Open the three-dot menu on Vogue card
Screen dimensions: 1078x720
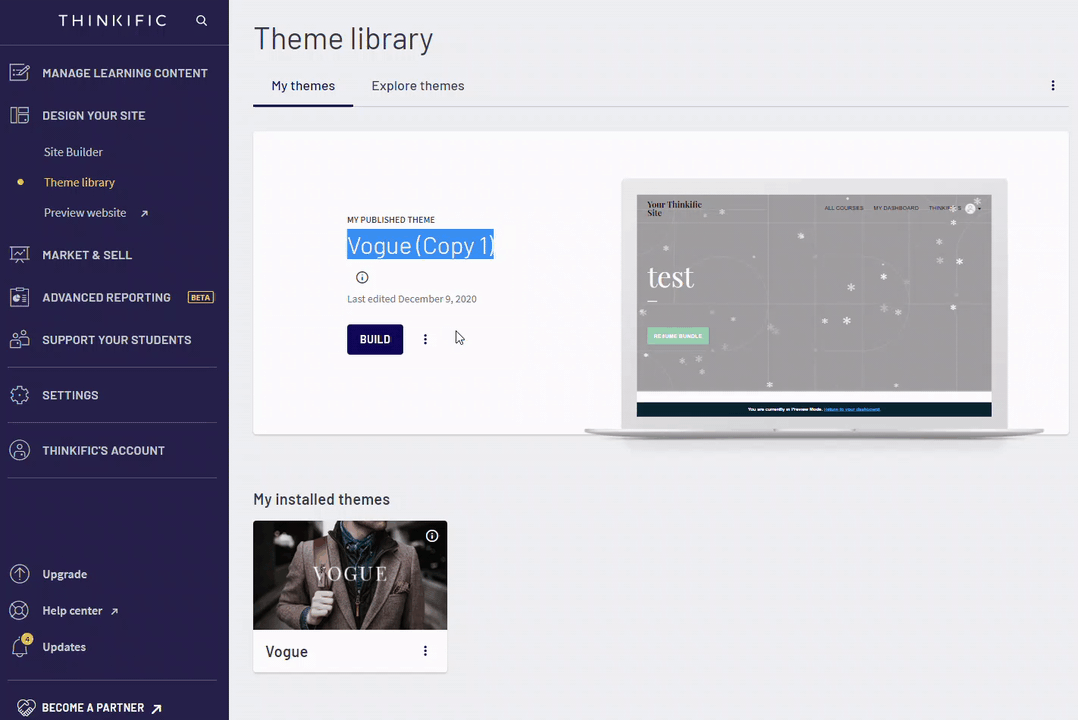coord(425,651)
